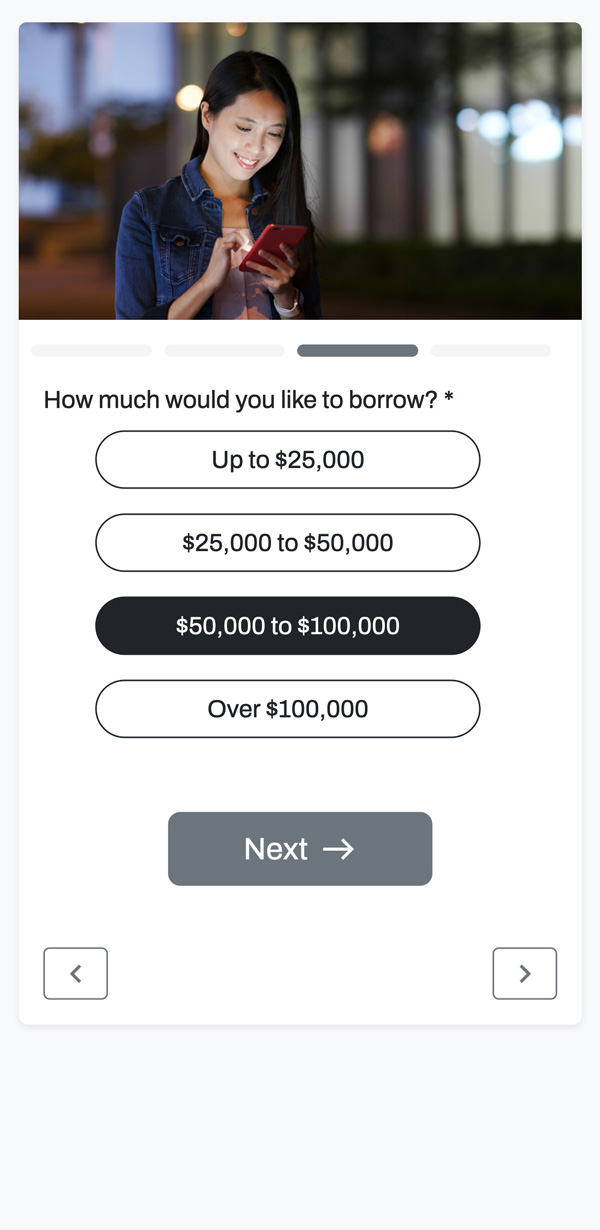Open the fourth progress step segment
Viewport: 600px width, 1230px height.
490,351
